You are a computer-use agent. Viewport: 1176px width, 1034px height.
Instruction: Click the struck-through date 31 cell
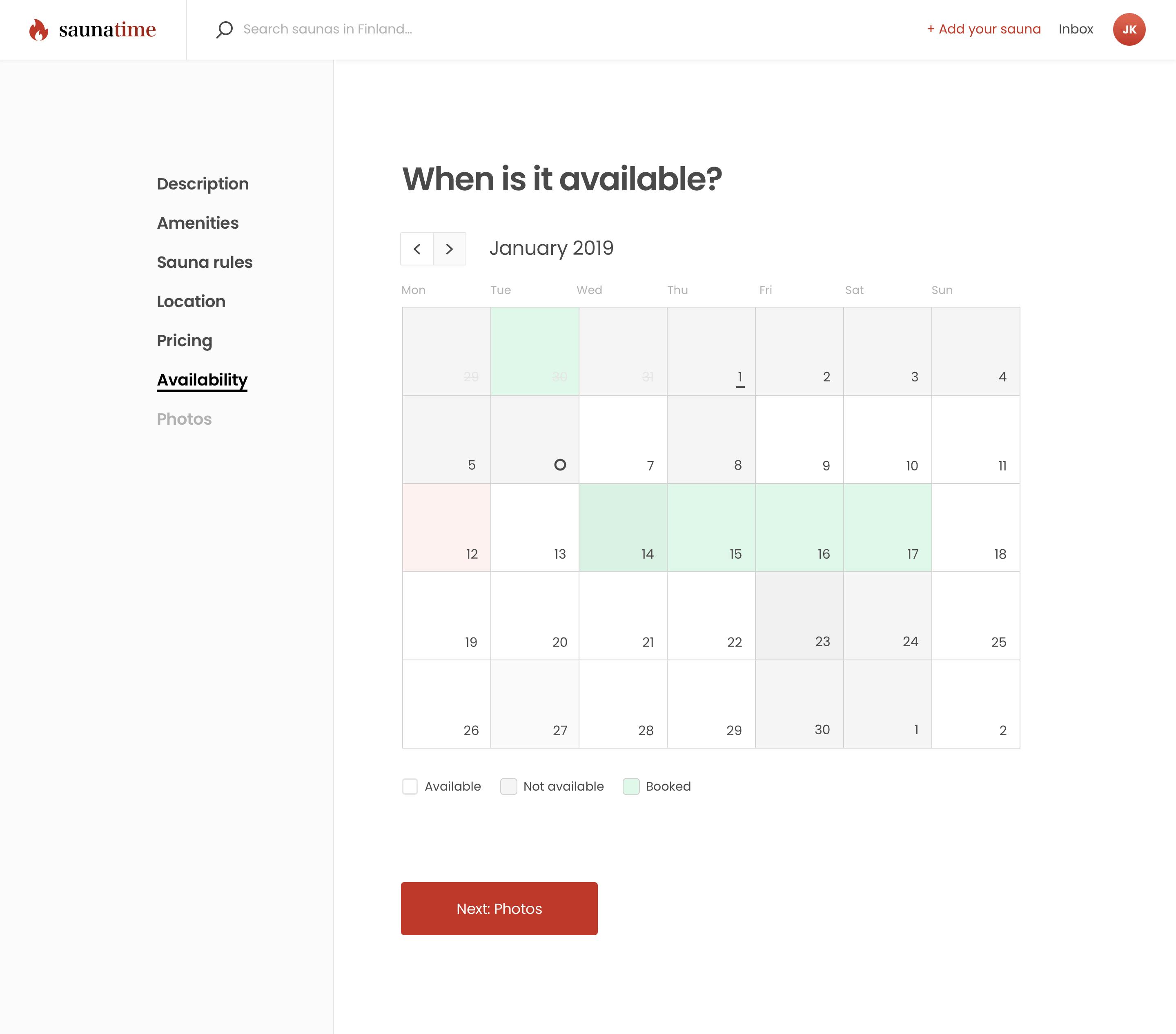(x=623, y=351)
